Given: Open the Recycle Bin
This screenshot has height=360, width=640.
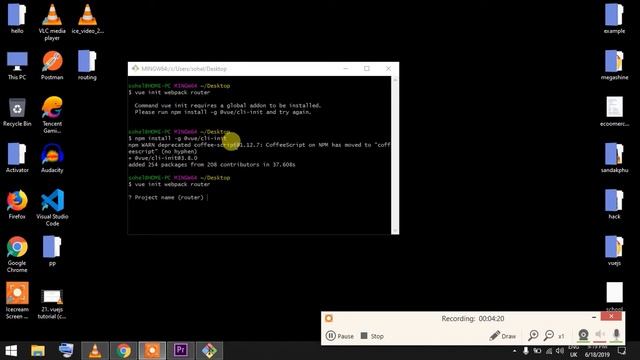Looking at the screenshot, I should click(17, 112).
